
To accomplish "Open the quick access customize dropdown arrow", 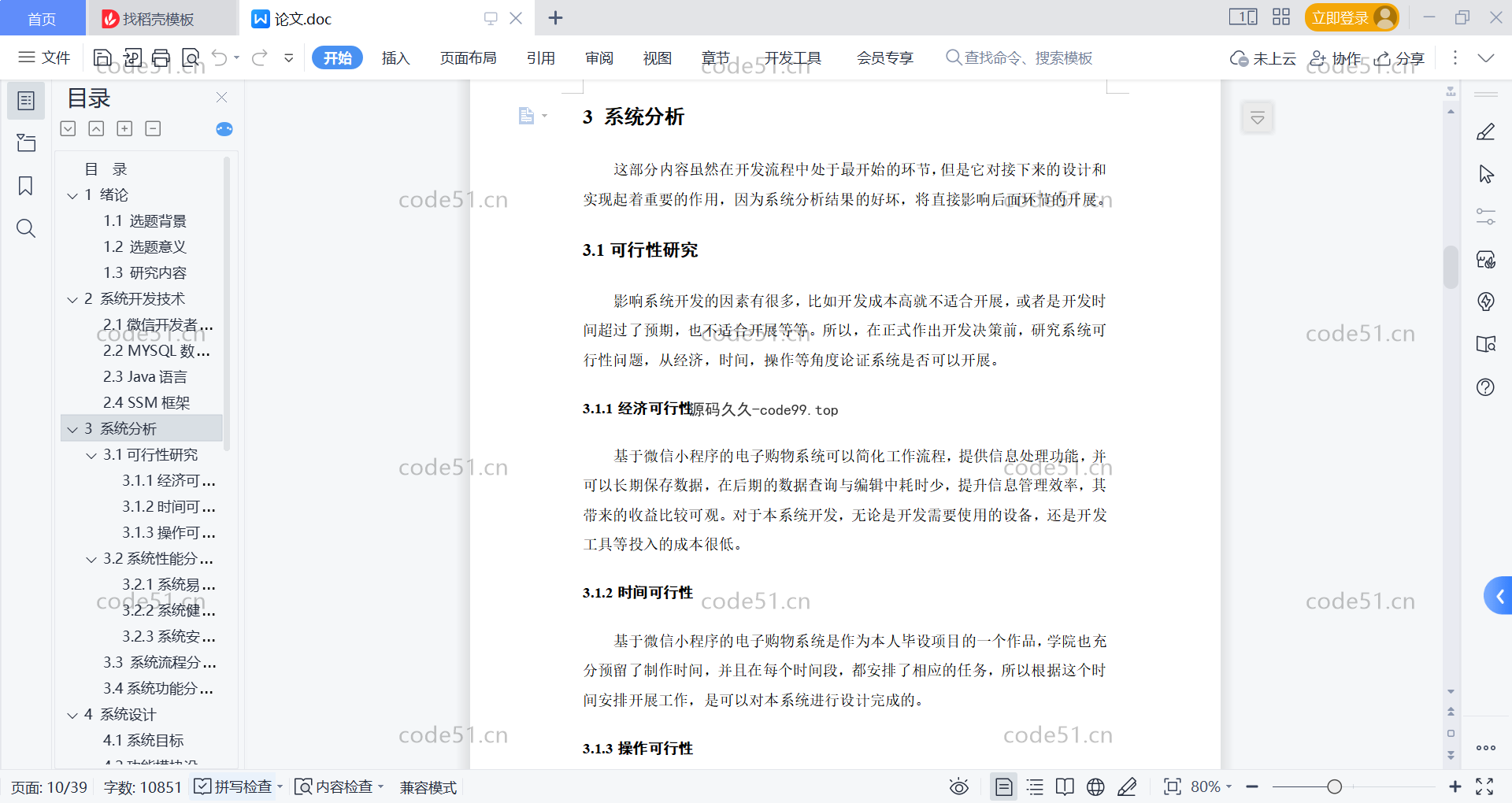I will tap(289, 57).
